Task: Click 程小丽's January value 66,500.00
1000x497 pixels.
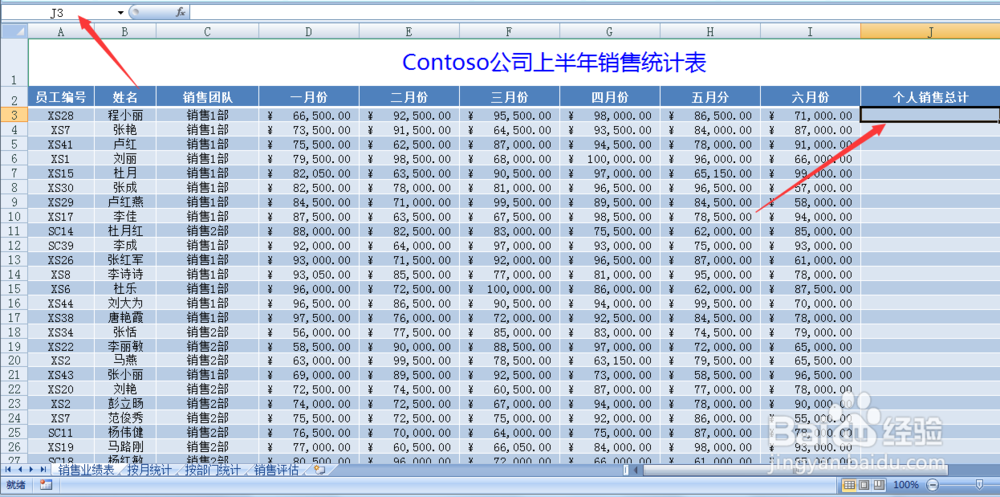Action: pyautogui.click(x=309, y=115)
